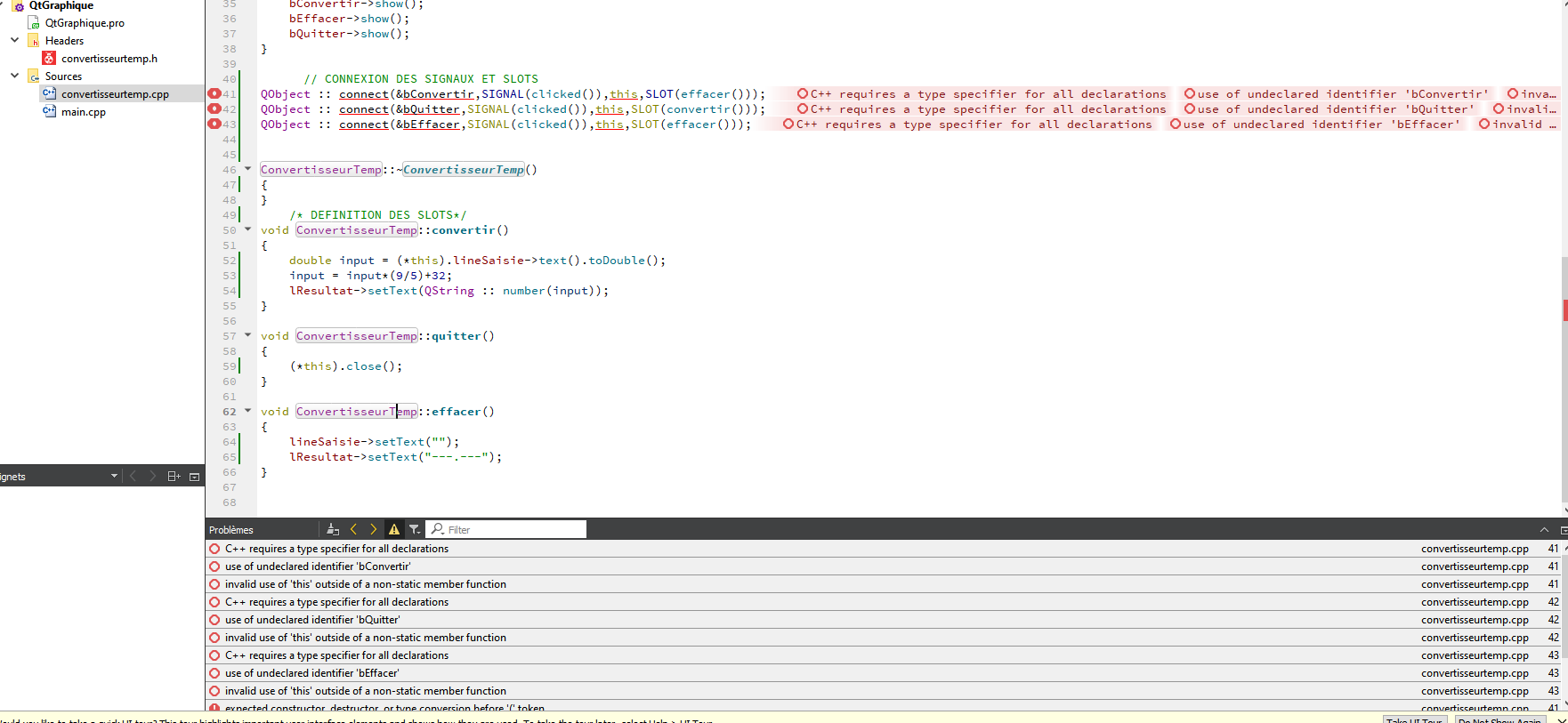Image resolution: width=1568 pixels, height=723 pixels.
Task: Fold the quitter() function at line 57
Action: [248, 334]
